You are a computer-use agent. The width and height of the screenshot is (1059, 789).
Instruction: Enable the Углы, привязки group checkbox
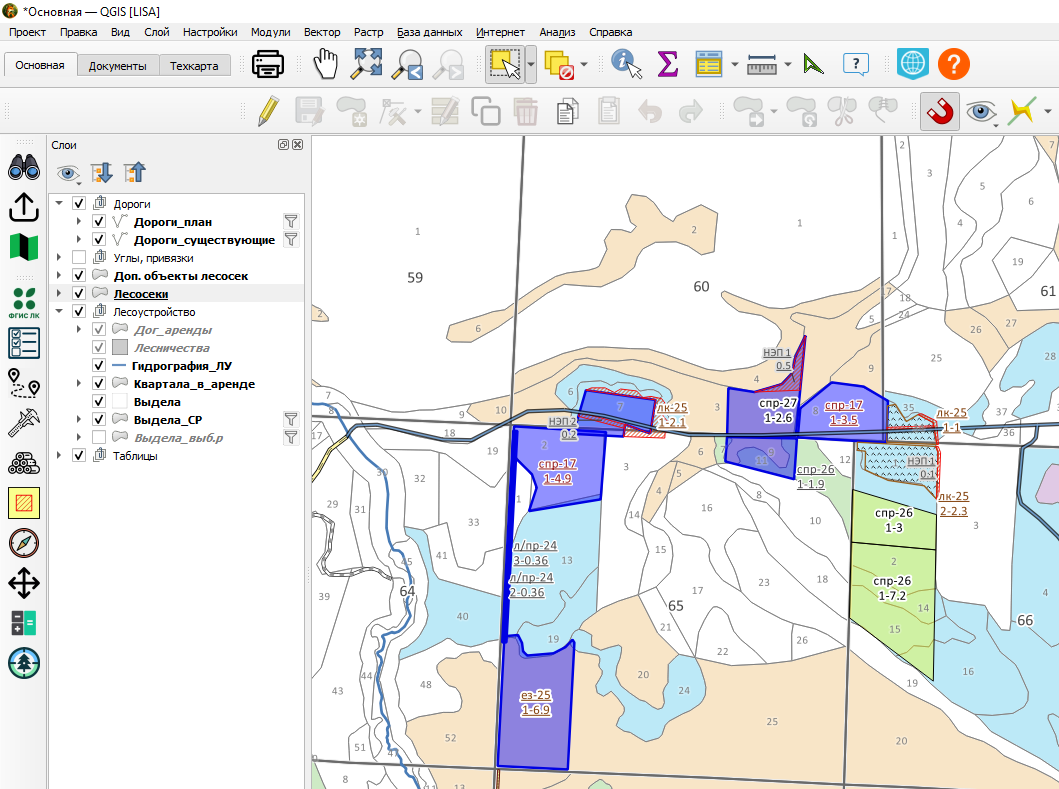(79, 257)
